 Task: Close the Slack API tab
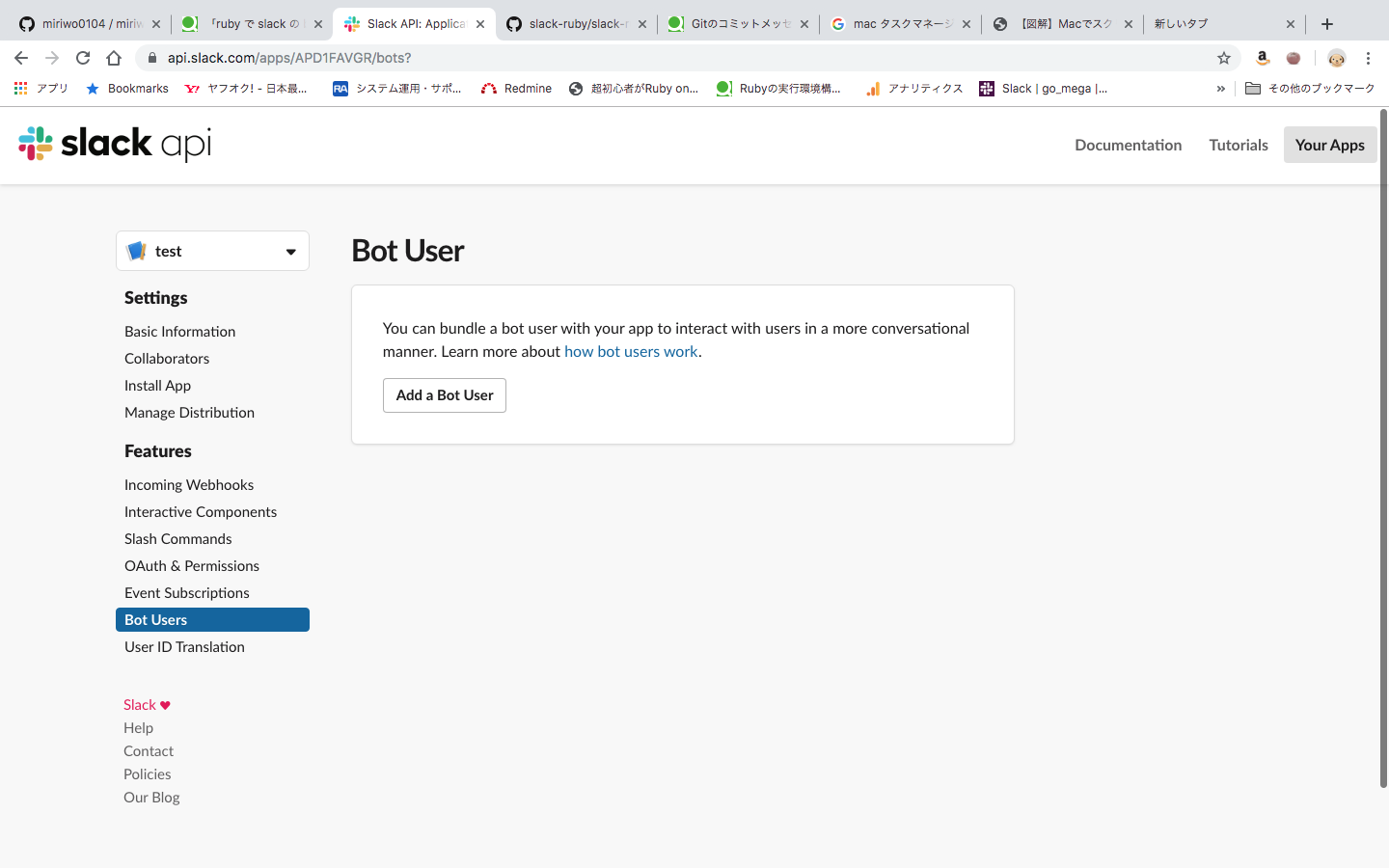[x=480, y=24]
